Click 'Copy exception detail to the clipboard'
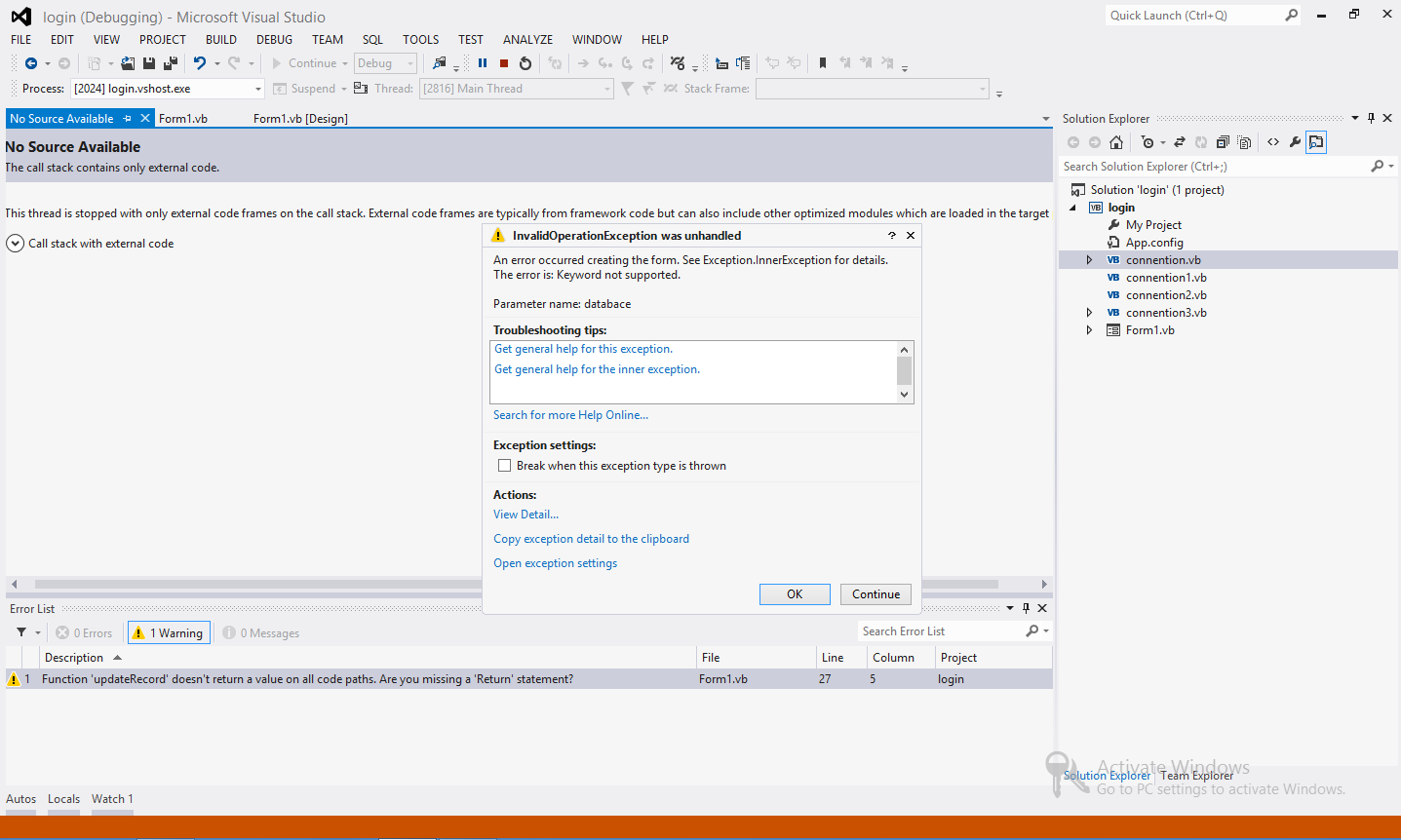This screenshot has width=1401, height=840. (591, 539)
